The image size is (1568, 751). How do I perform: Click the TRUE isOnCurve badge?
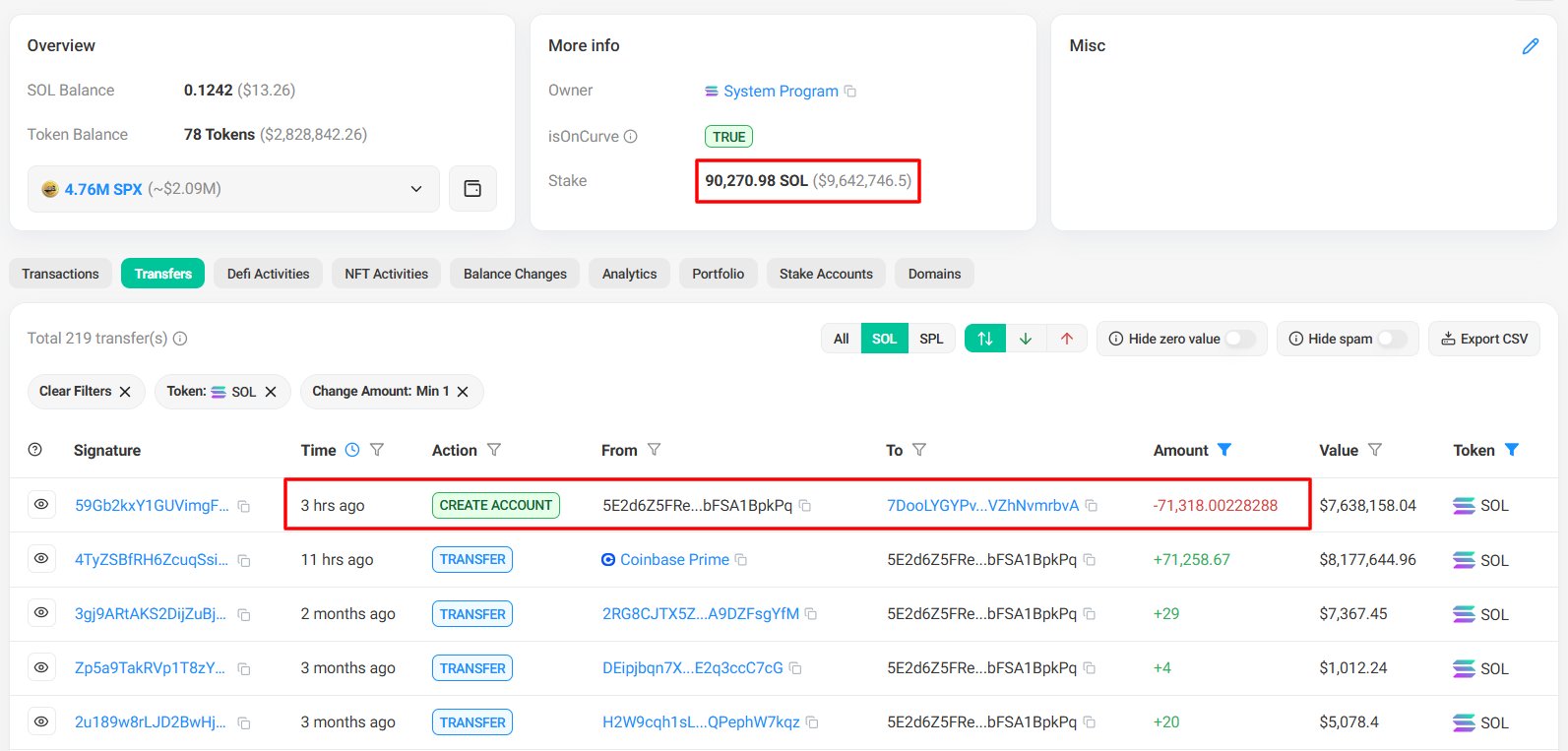(728, 137)
